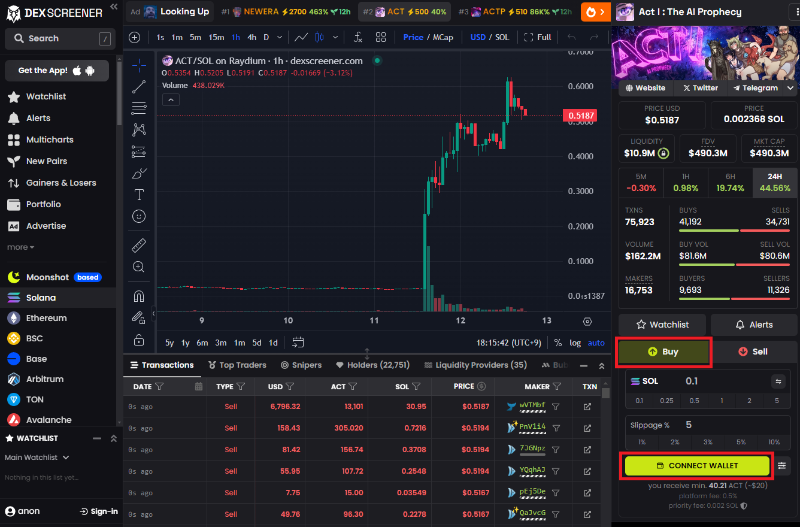Open explorer link for the 6,796.32 sell transaction

587,407
